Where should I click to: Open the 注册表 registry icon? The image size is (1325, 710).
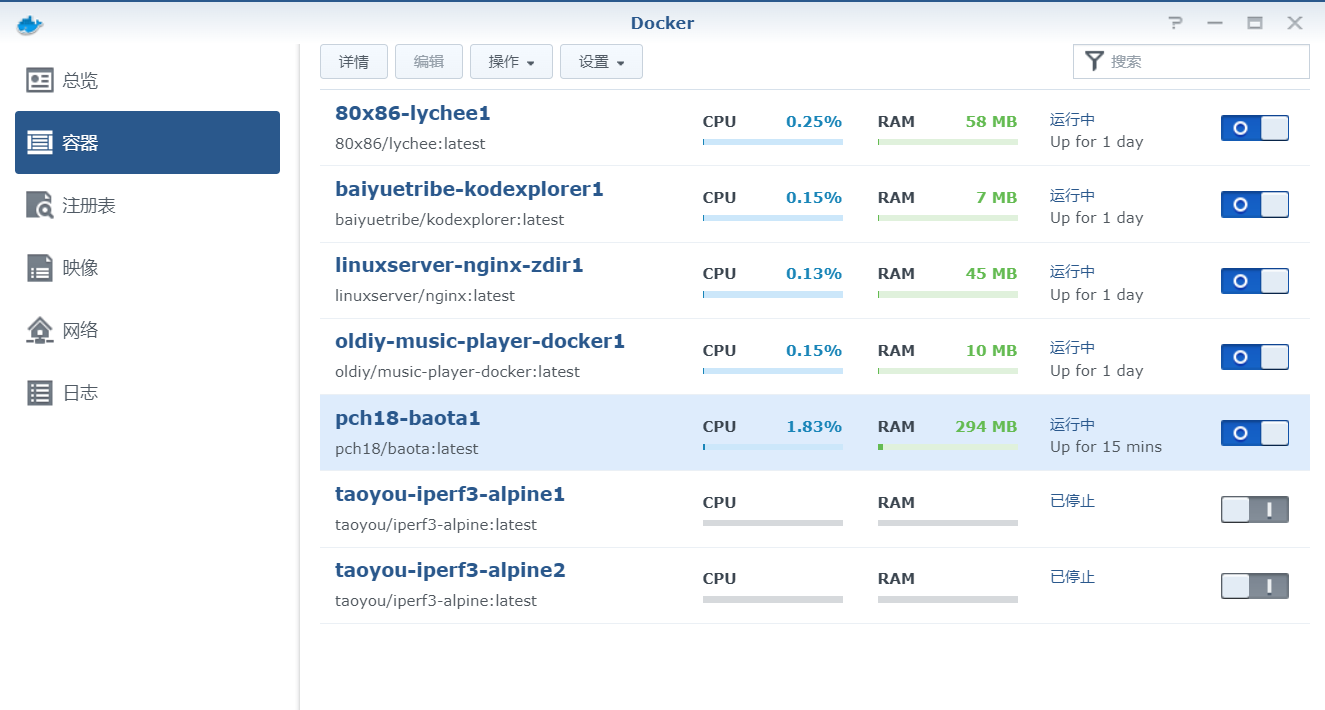[x=40, y=206]
